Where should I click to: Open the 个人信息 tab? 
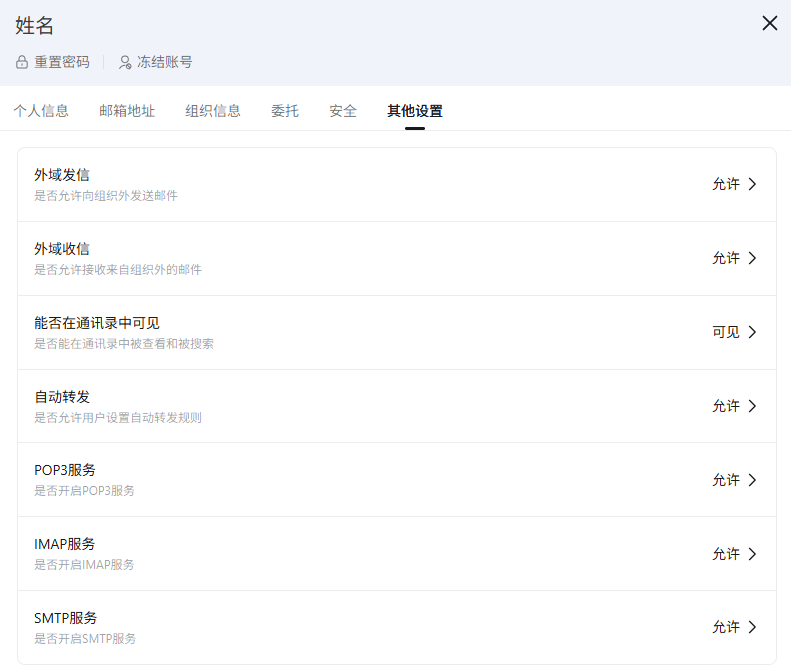pos(41,111)
